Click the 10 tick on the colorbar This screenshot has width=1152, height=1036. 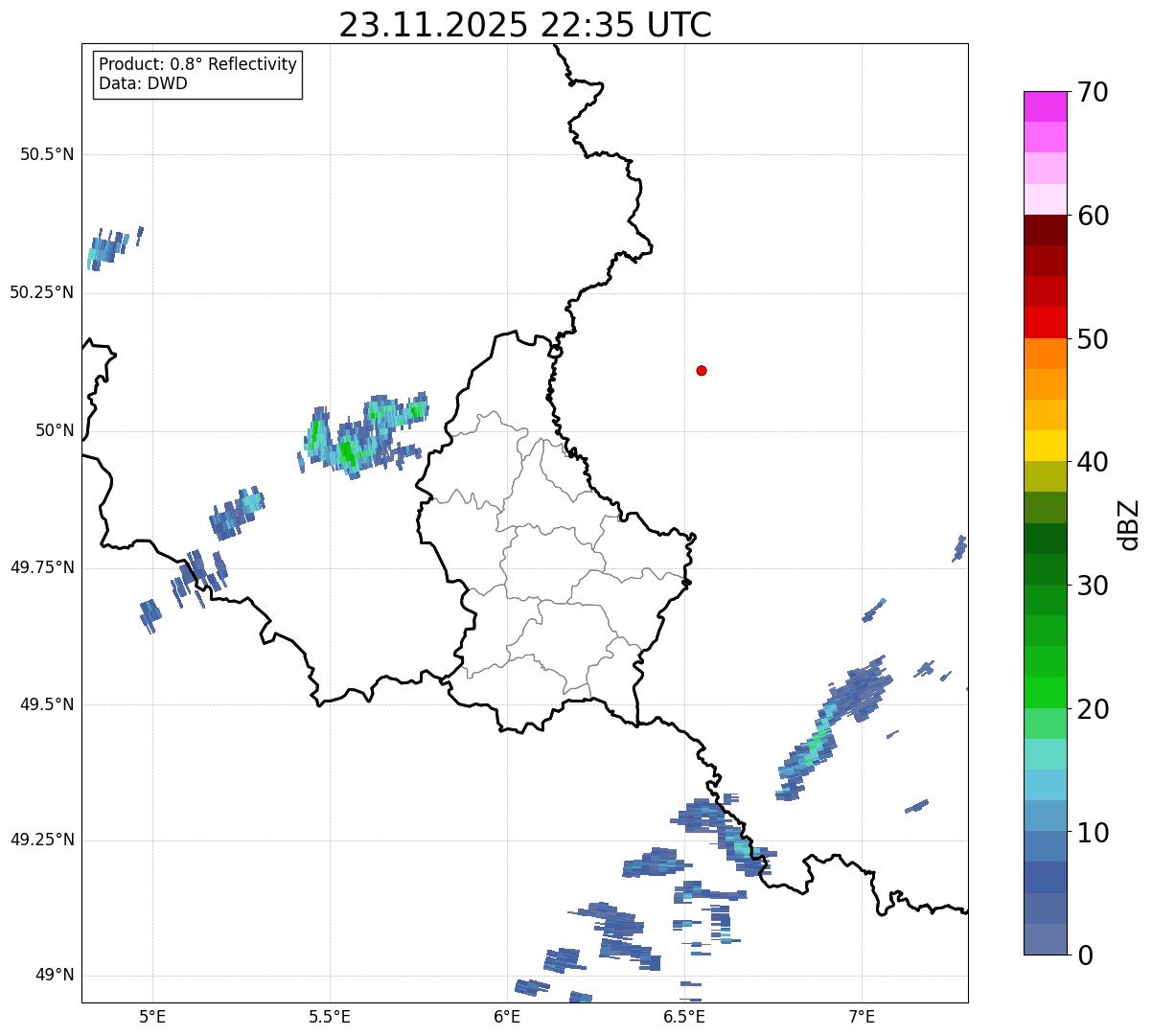(1092, 832)
